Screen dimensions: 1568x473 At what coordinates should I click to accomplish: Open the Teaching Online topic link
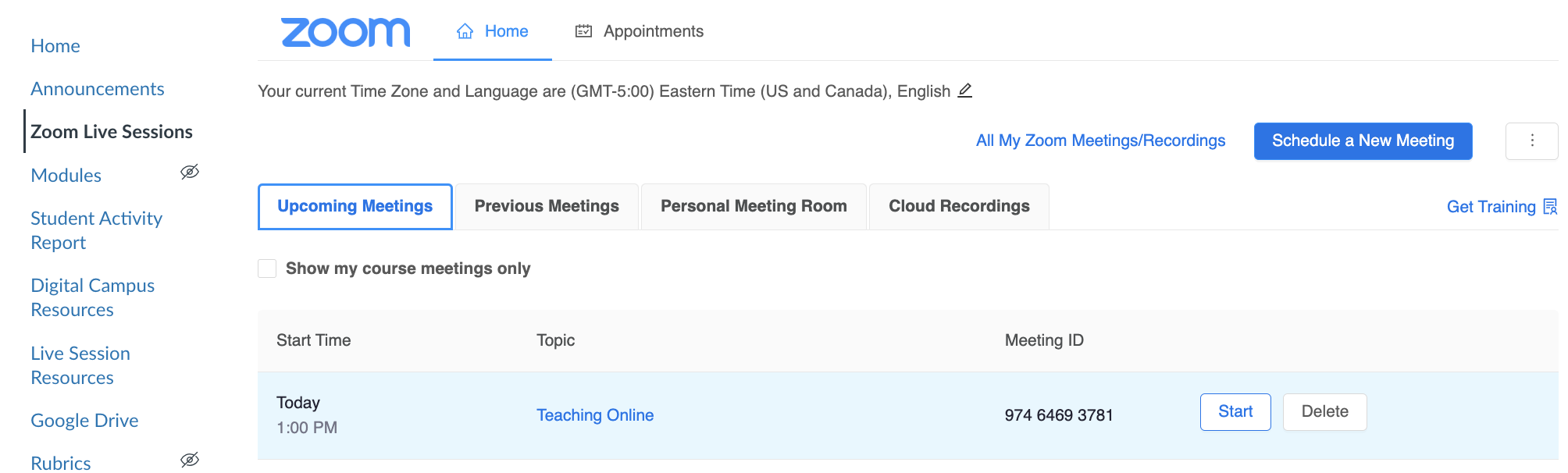click(x=595, y=415)
